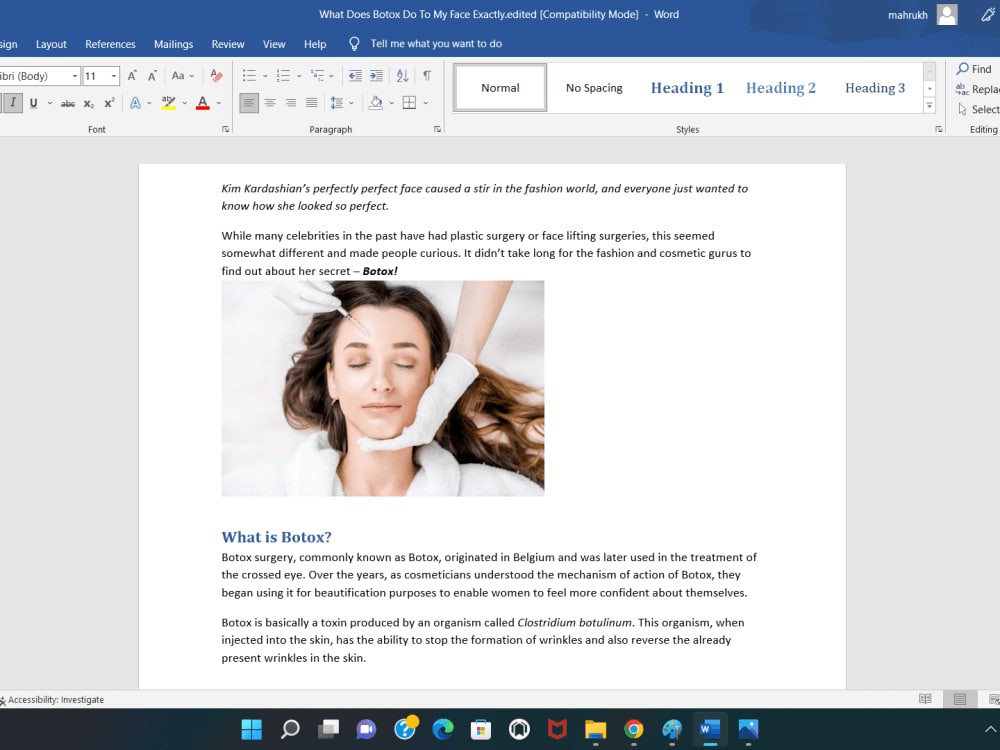This screenshot has width=1000, height=750.
Task: Click the Increase Indent icon
Action: click(x=376, y=76)
